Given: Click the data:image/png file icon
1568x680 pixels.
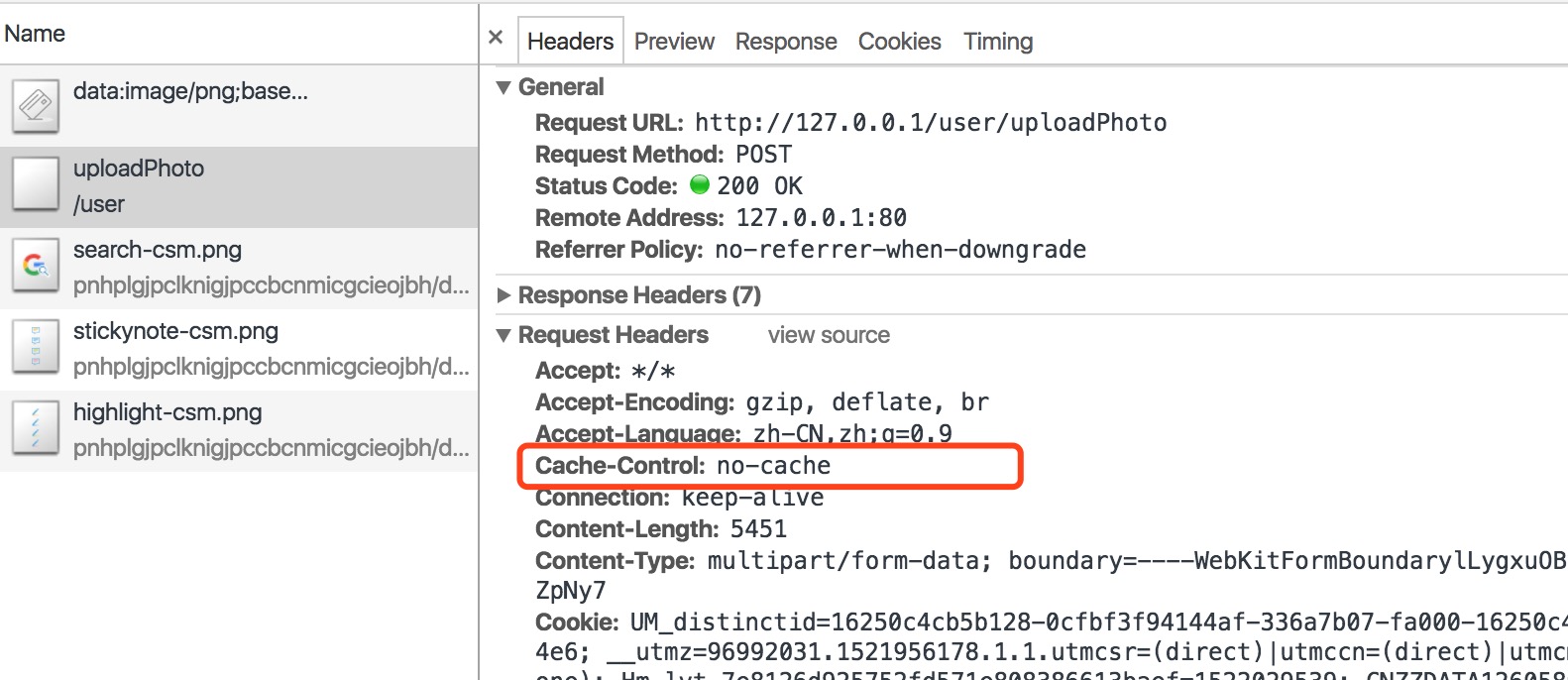Looking at the screenshot, I should [x=36, y=105].
